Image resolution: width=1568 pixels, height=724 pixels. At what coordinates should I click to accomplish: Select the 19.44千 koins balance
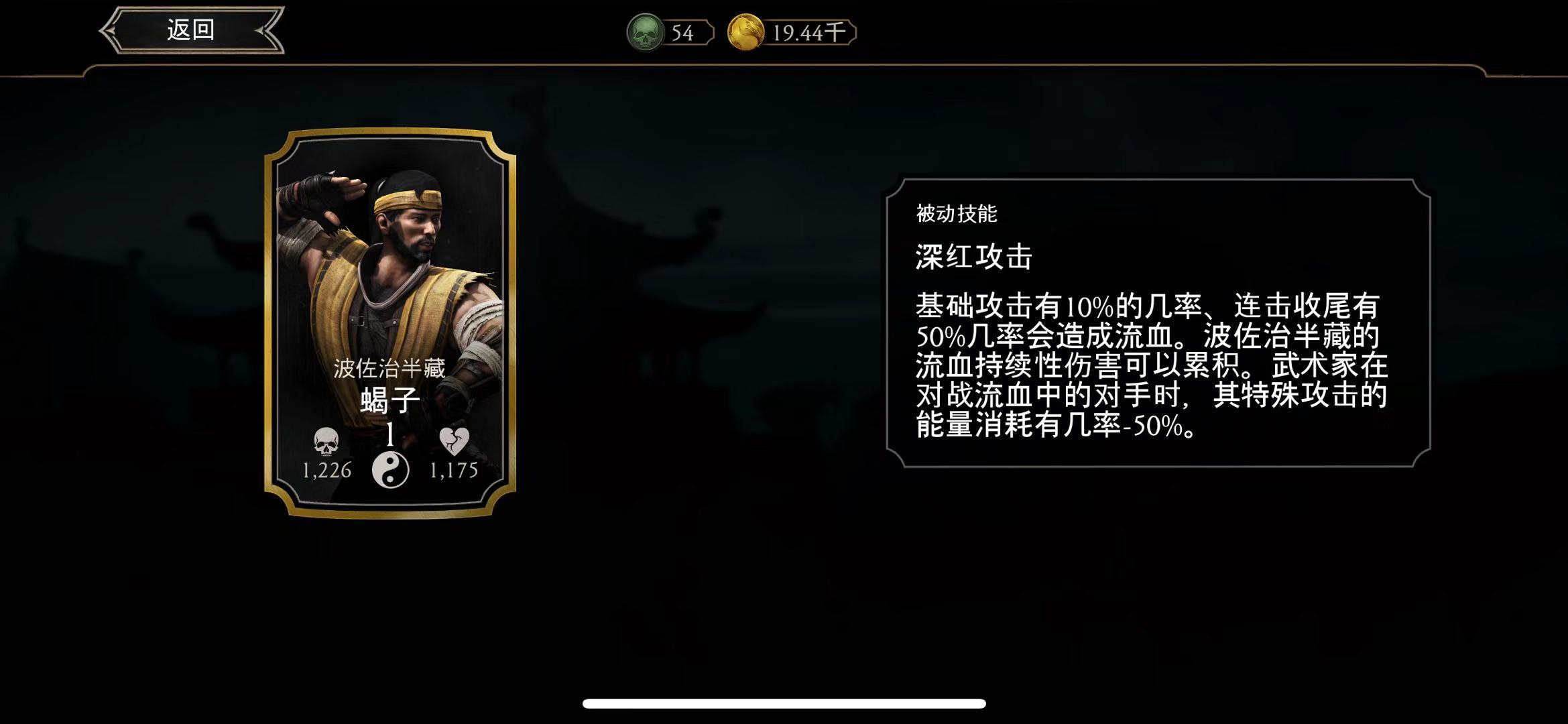[809, 33]
